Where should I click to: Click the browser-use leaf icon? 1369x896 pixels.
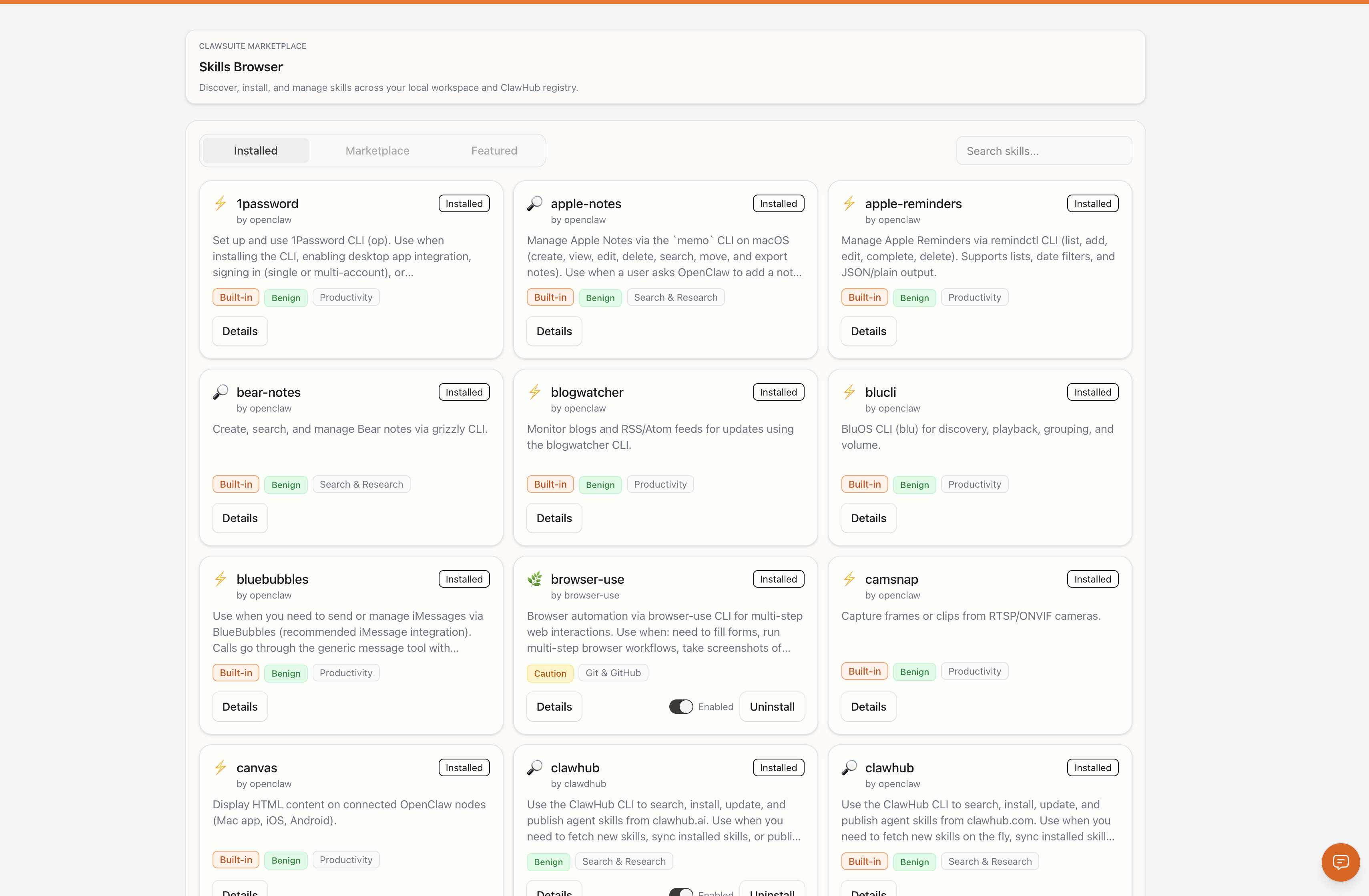coord(534,579)
